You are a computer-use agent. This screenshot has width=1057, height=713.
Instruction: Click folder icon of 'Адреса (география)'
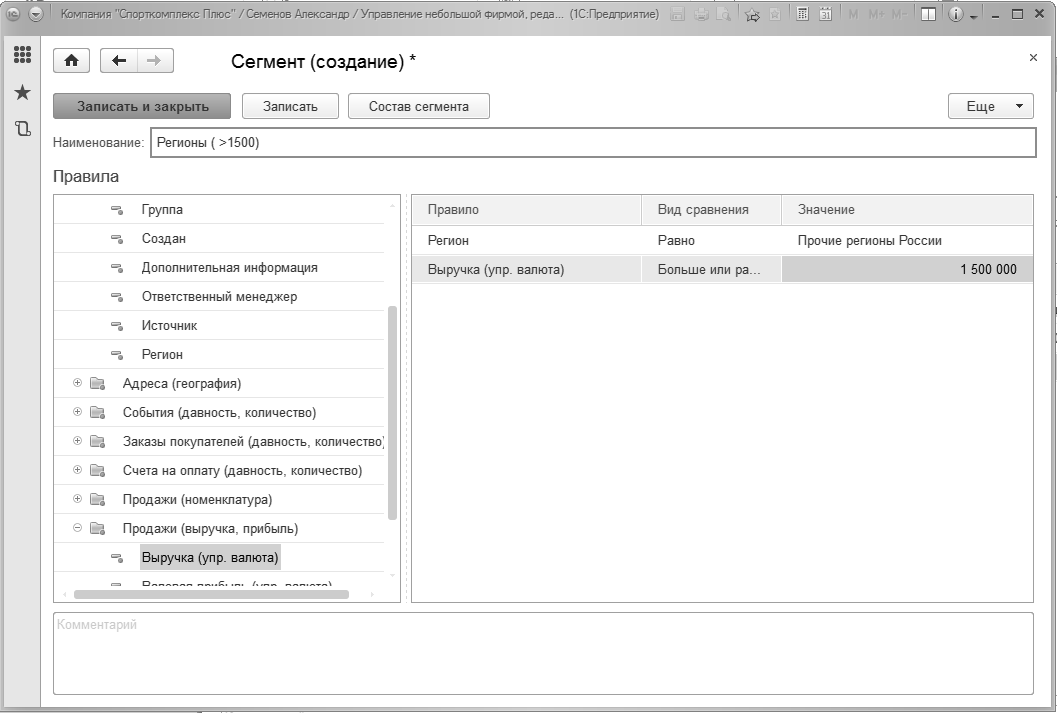coord(98,383)
